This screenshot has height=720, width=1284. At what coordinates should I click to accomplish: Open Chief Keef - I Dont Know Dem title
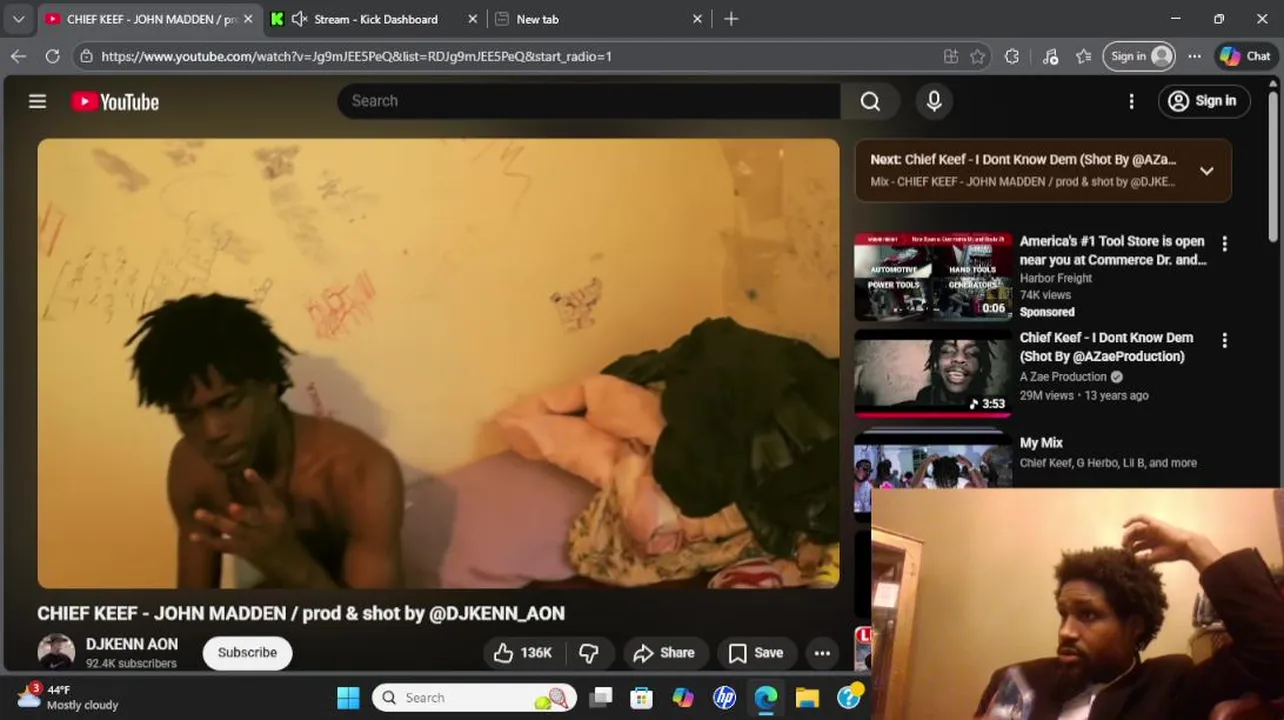(1106, 347)
